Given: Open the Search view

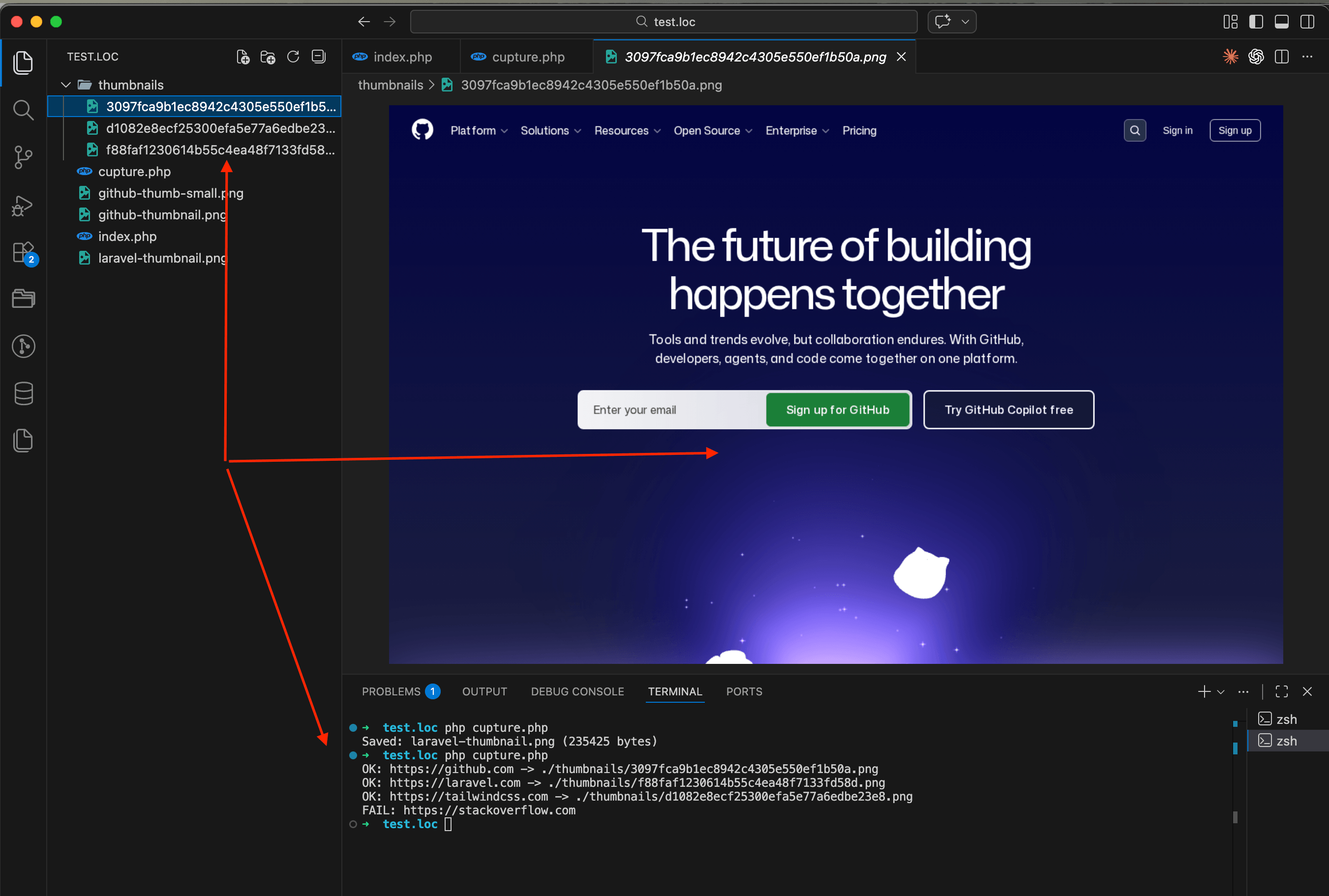Looking at the screenshot, I should click(24, 110).
